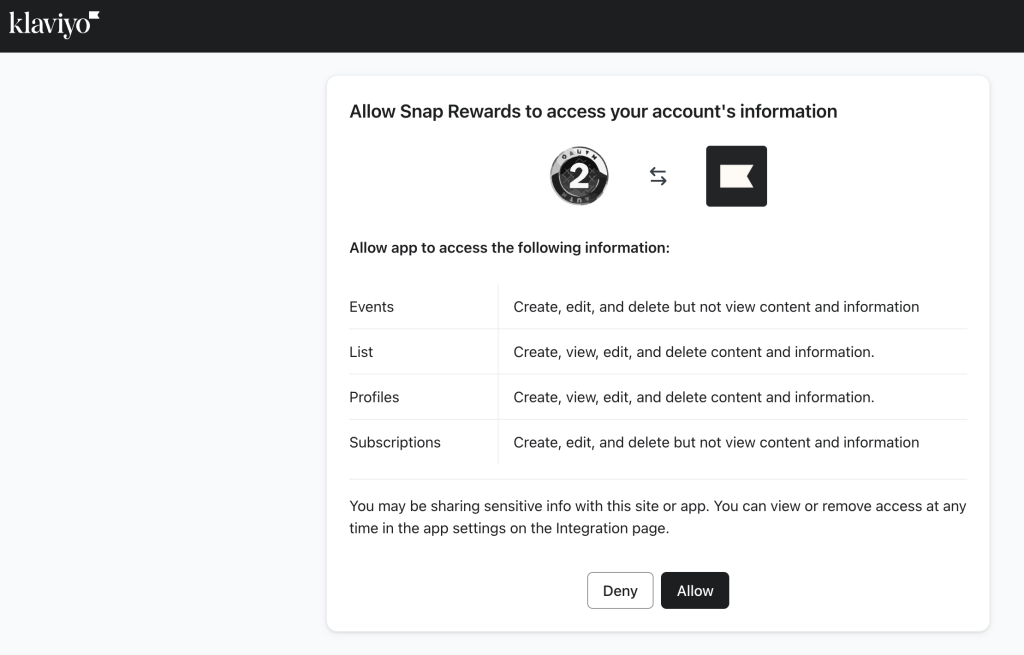Click the Events row permission description

coord(716,307)
